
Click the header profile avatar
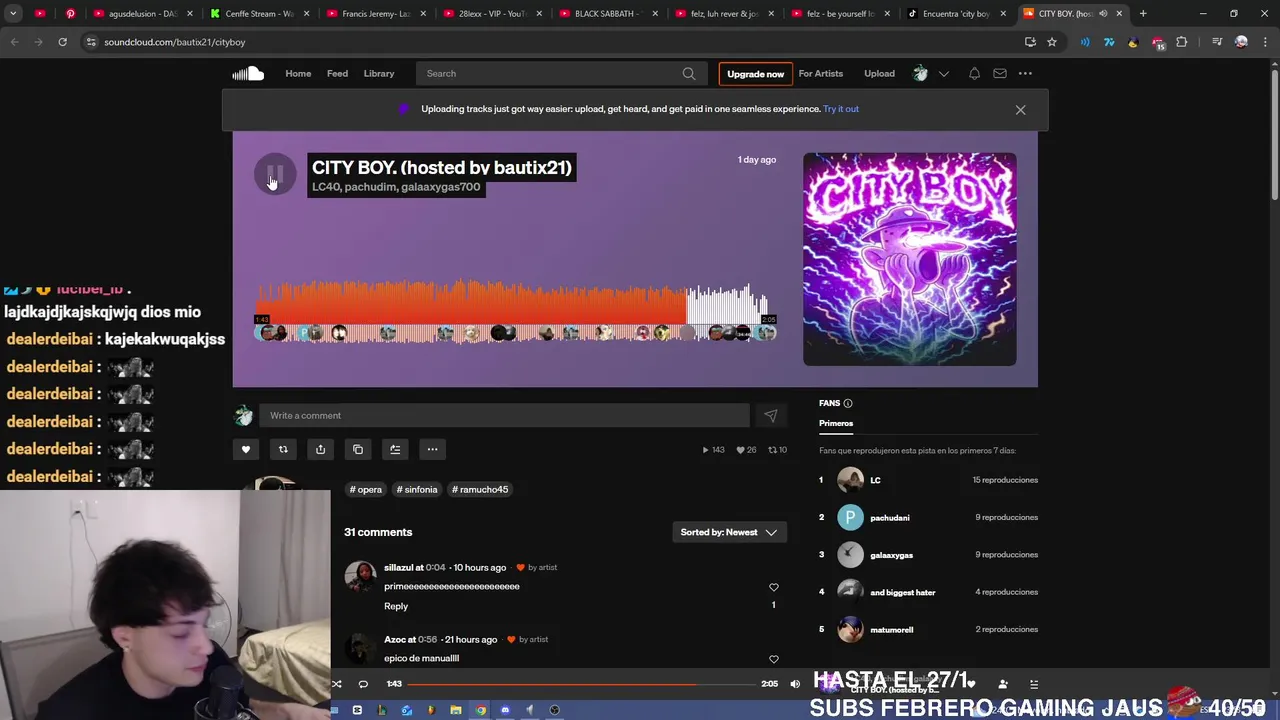(x=920, y=73)
